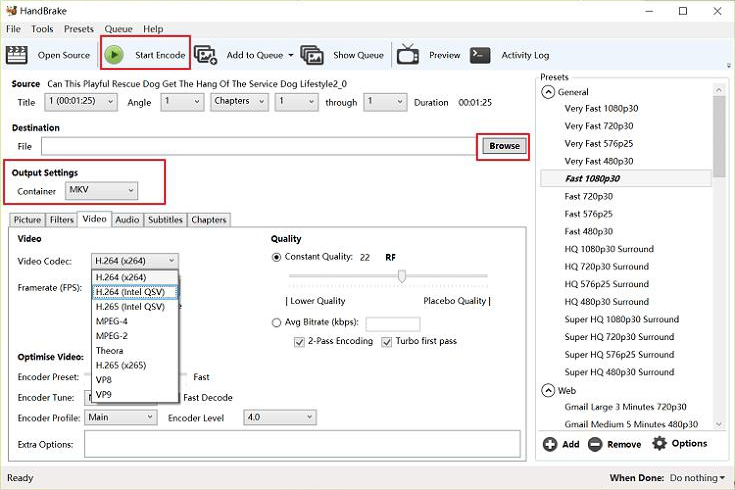
Task: Disable the Turbo first pass checkbox
Action: (x=387, y=341)
